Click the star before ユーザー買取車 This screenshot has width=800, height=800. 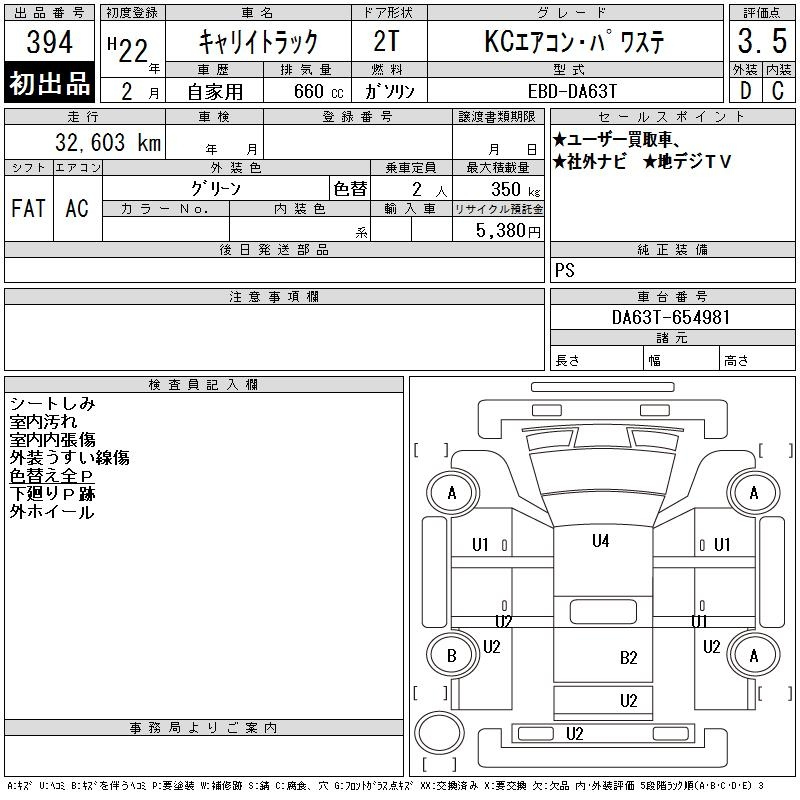(560, 141)
